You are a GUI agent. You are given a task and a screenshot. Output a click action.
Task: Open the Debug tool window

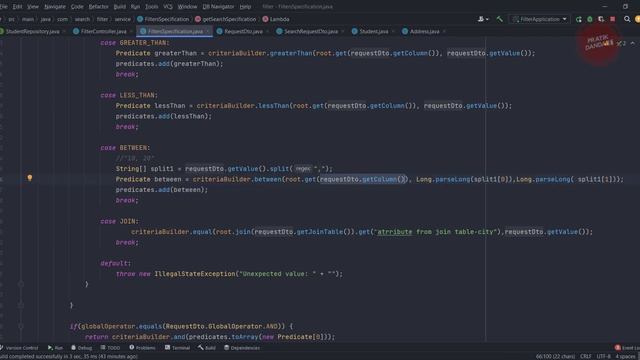pyautogui.click(x=81, y=348)
